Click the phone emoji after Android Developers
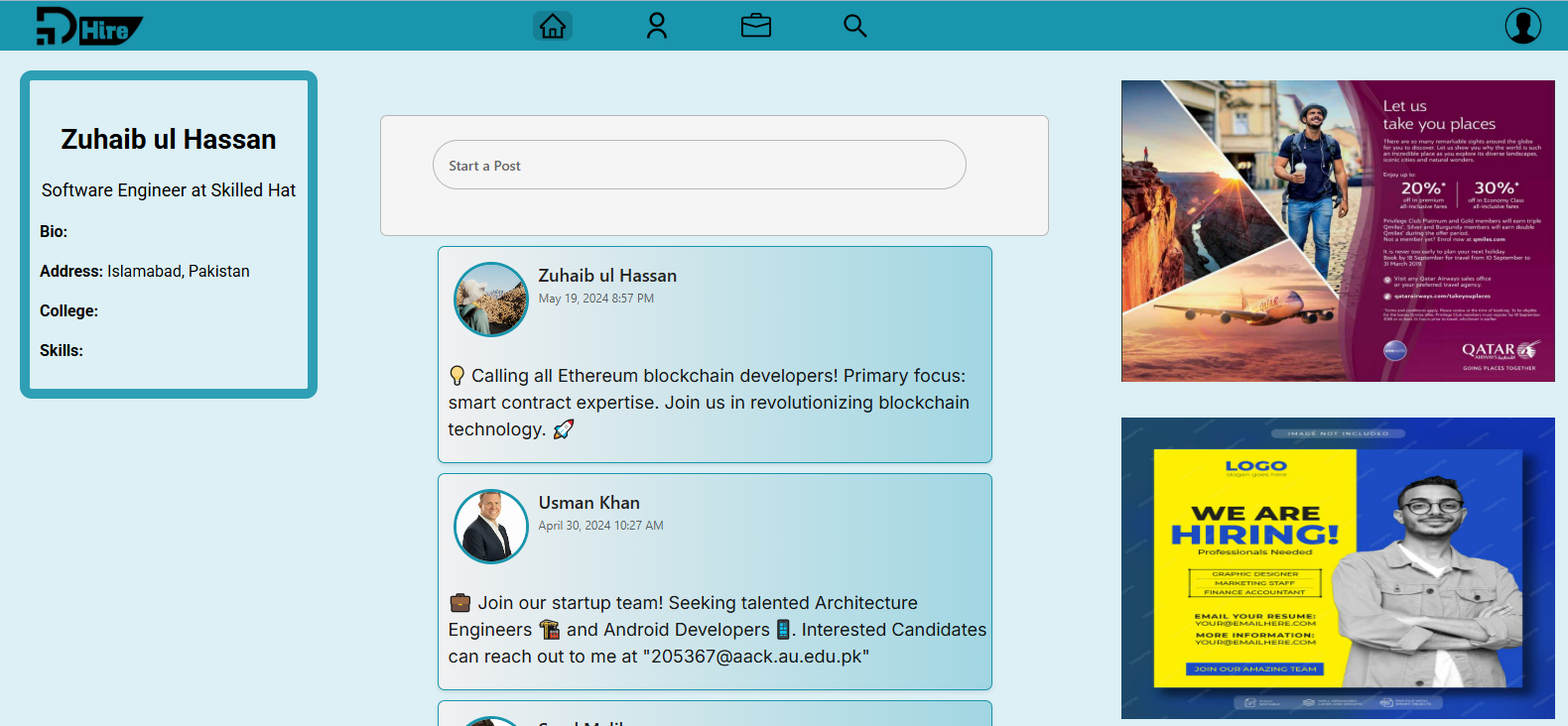 click(783, 630)
